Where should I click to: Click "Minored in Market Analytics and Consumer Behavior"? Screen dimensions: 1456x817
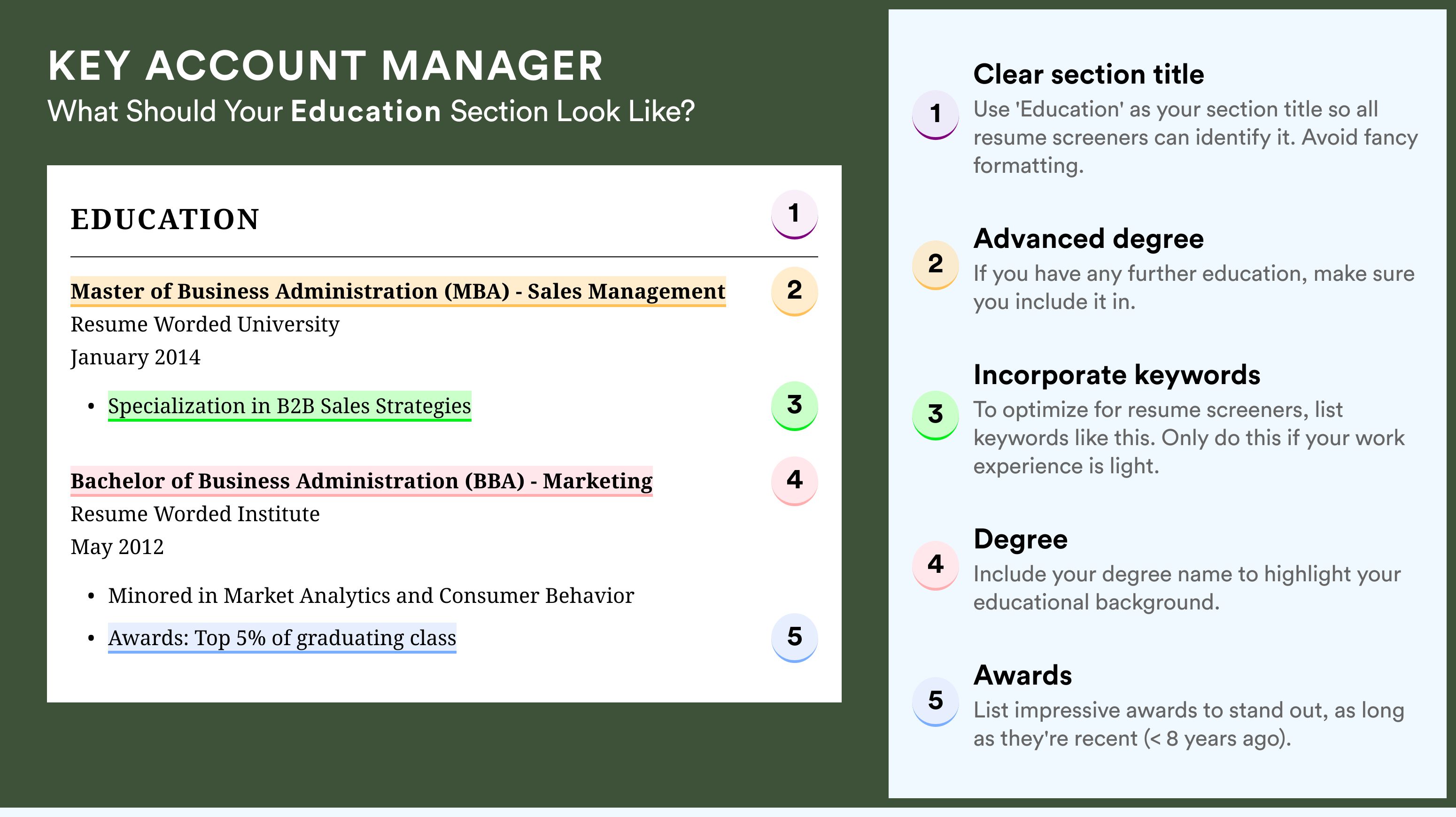point(371,596)
